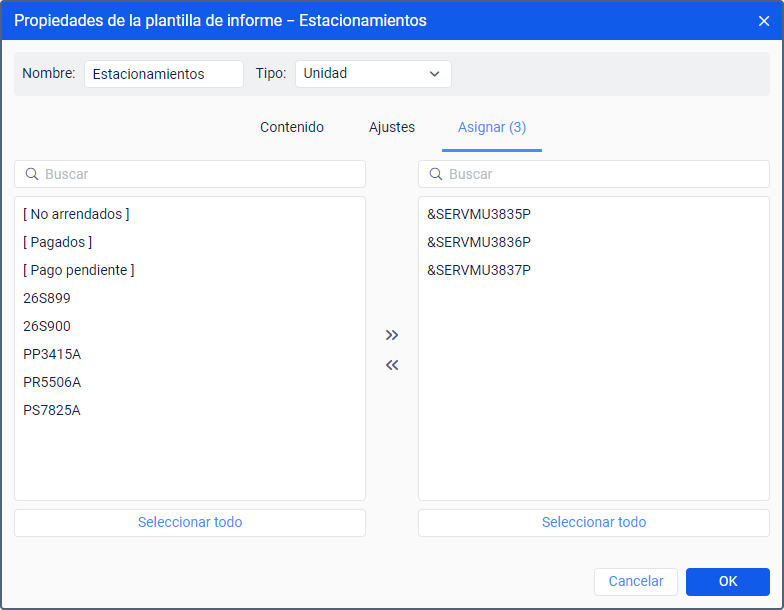784x610 pixels.
Task: Open the Tipo dropdown showing Unidad
Action: point(373,74)
